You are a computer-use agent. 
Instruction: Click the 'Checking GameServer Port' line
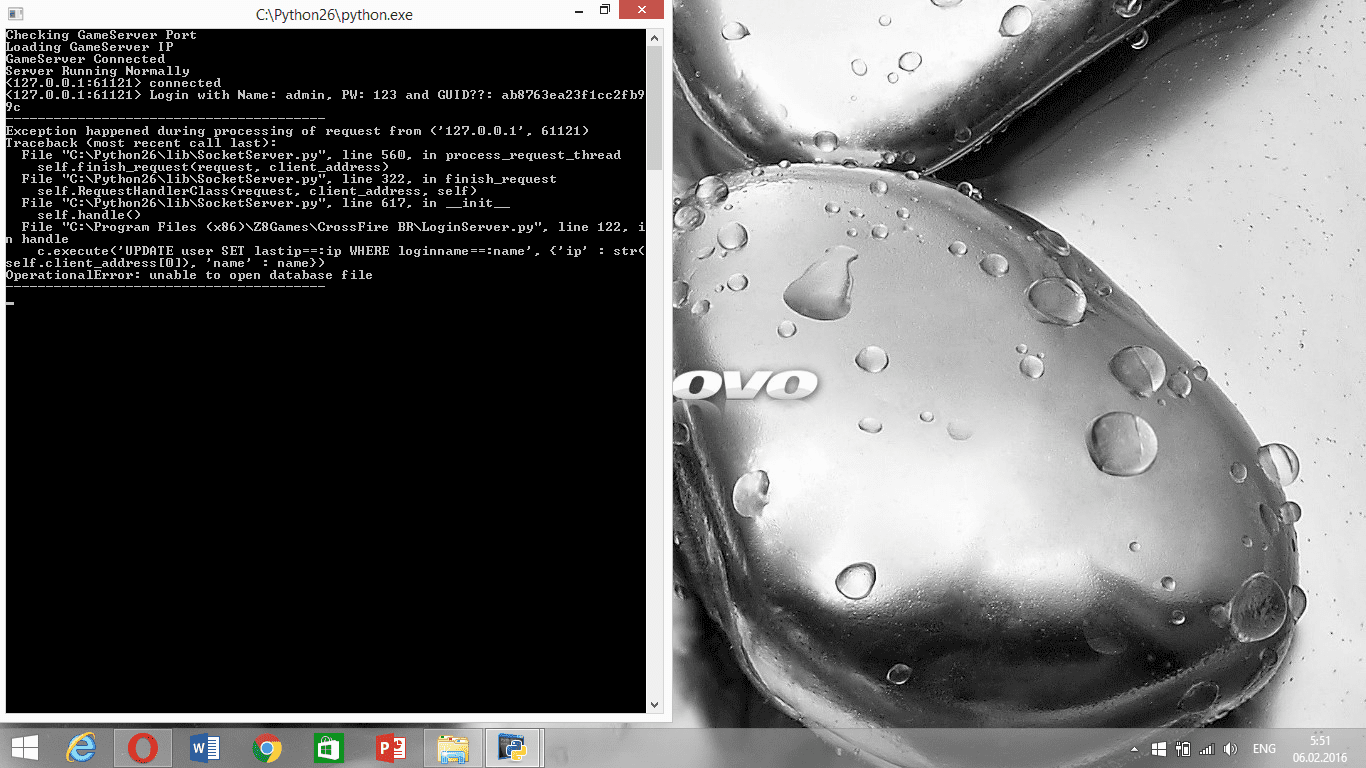[x=101, y=35]
